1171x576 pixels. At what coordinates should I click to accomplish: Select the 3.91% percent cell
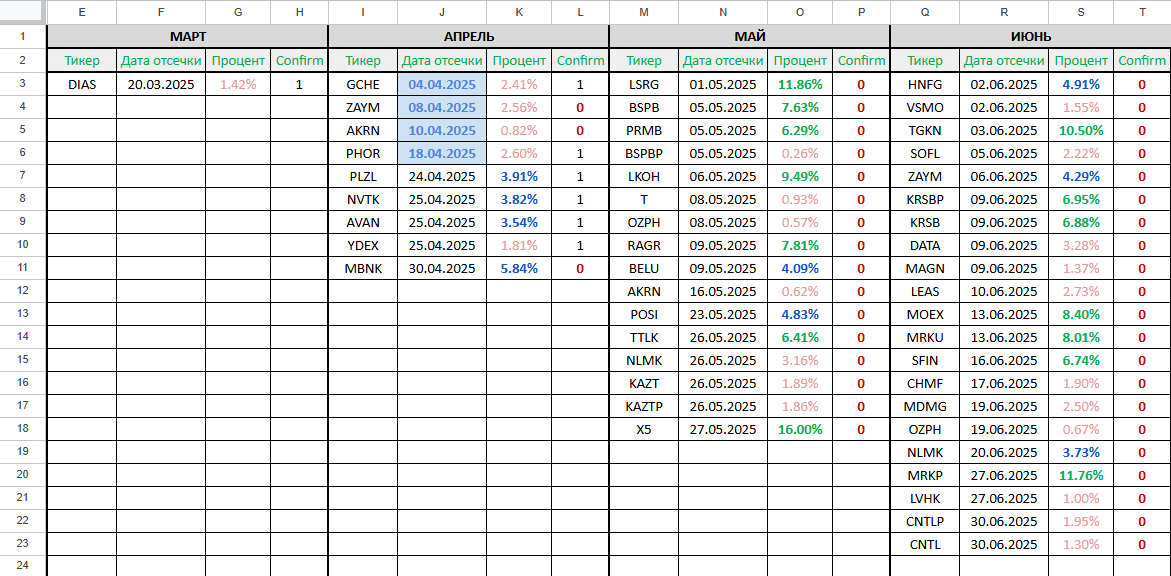point(519,176)
